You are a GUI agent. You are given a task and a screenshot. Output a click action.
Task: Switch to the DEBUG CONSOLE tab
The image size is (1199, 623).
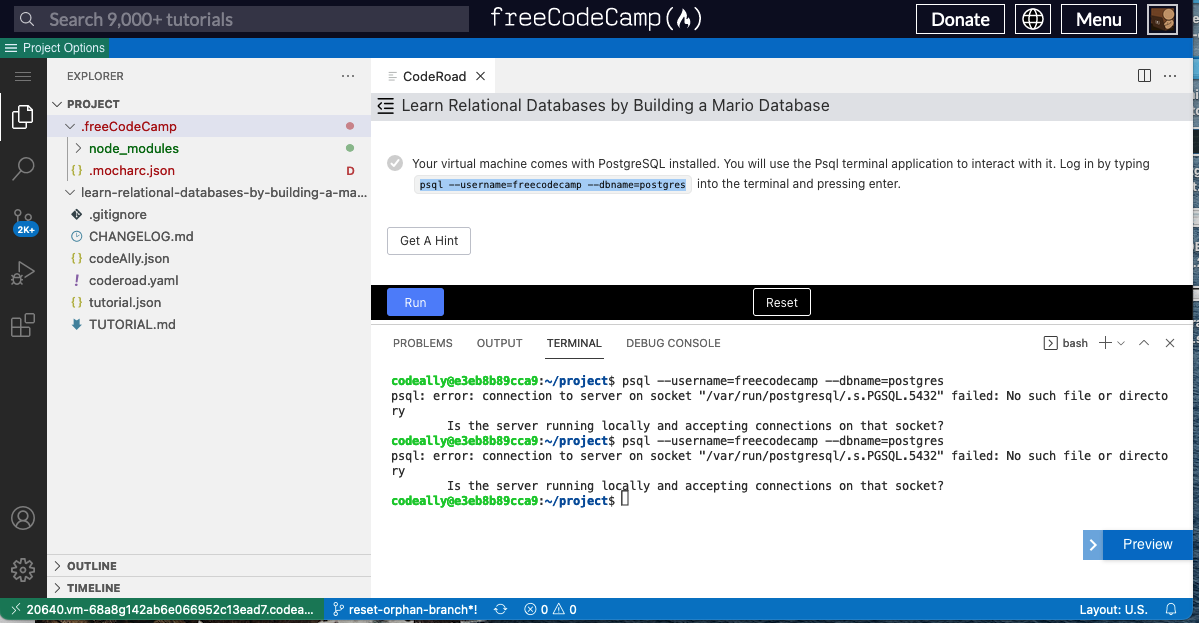(x=673, y=343)
